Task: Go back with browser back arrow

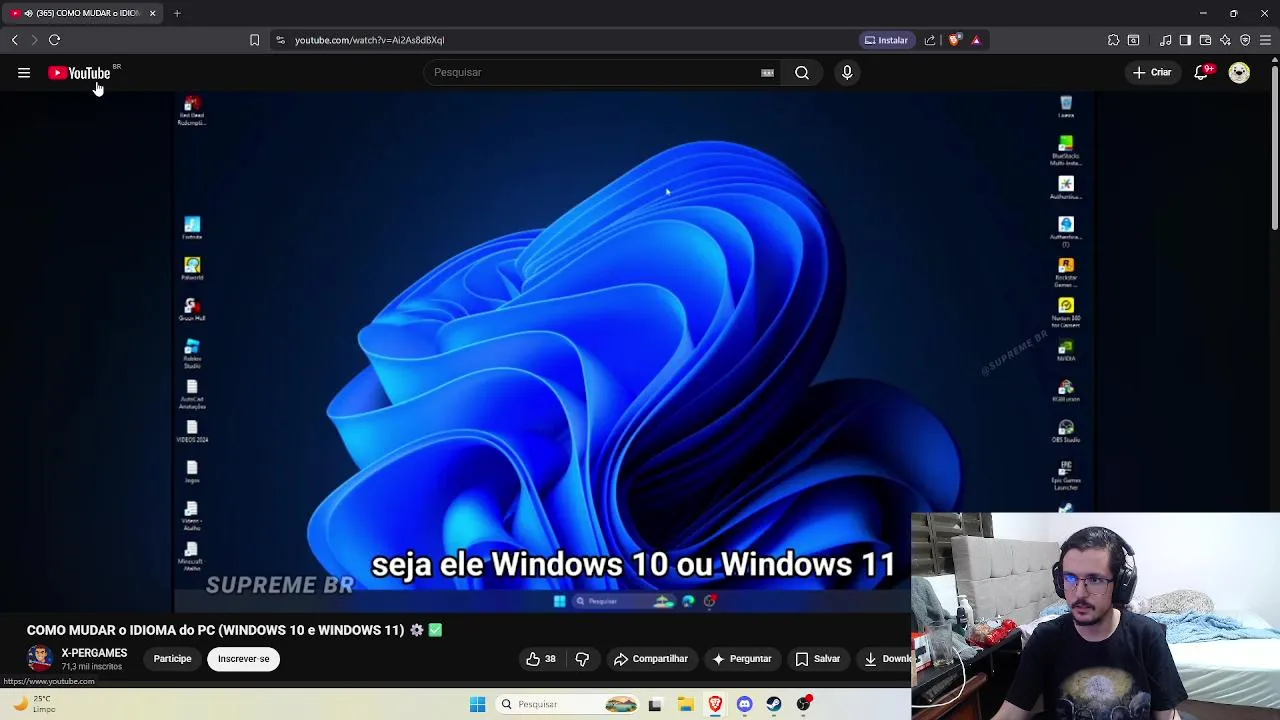Action: (x=15, y=40)
